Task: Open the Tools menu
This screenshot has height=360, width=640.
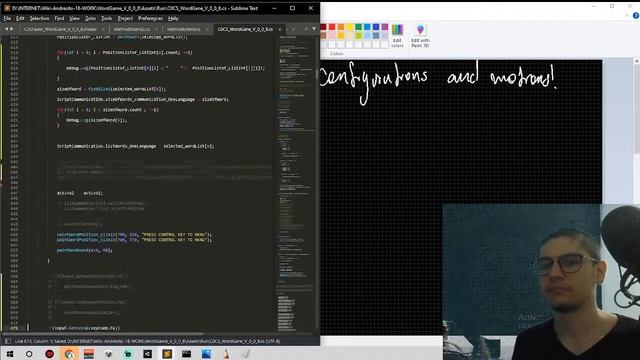Action: [x=107, y=18]
